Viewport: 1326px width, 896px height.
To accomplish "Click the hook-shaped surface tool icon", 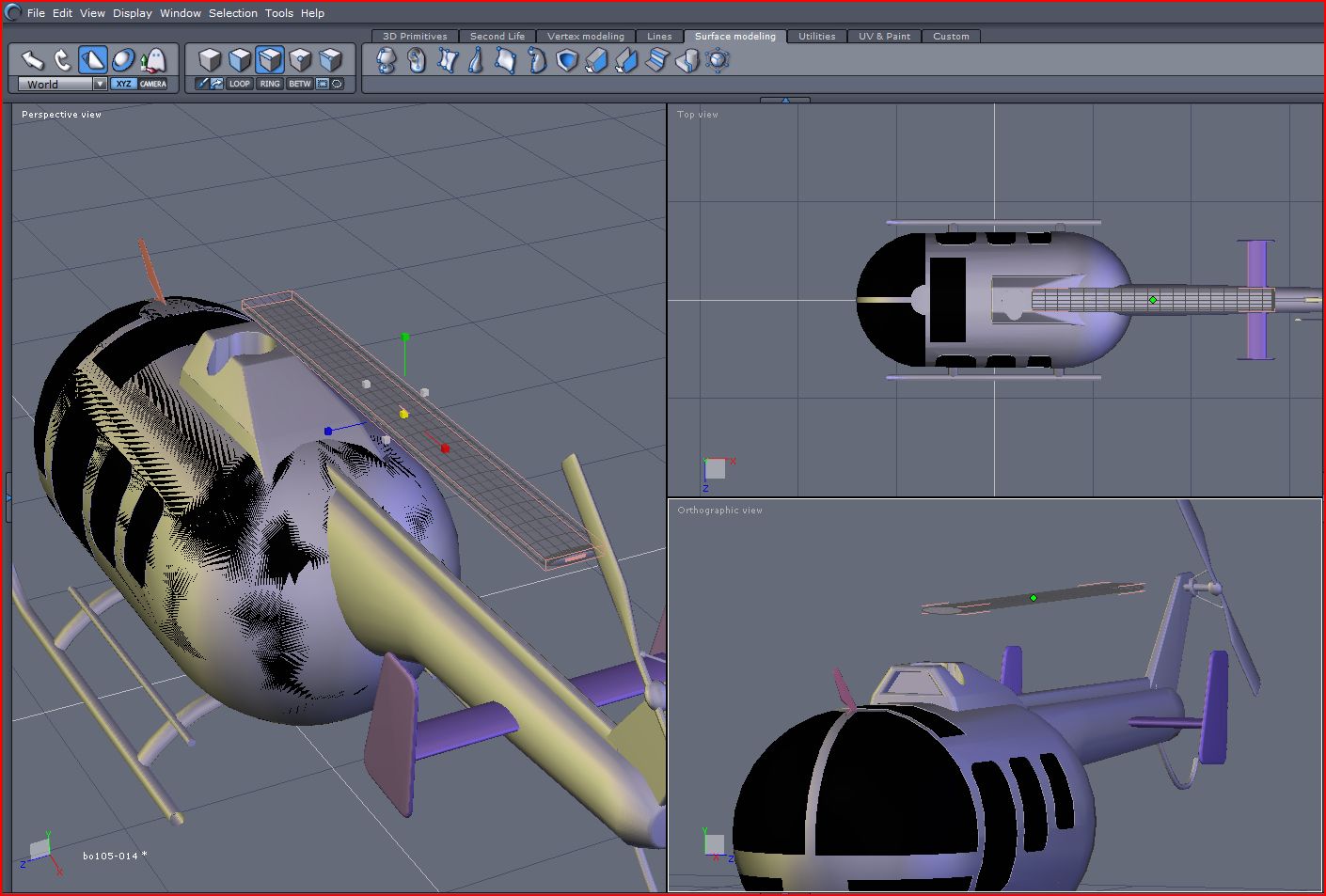I will click(x=537, y=61).
